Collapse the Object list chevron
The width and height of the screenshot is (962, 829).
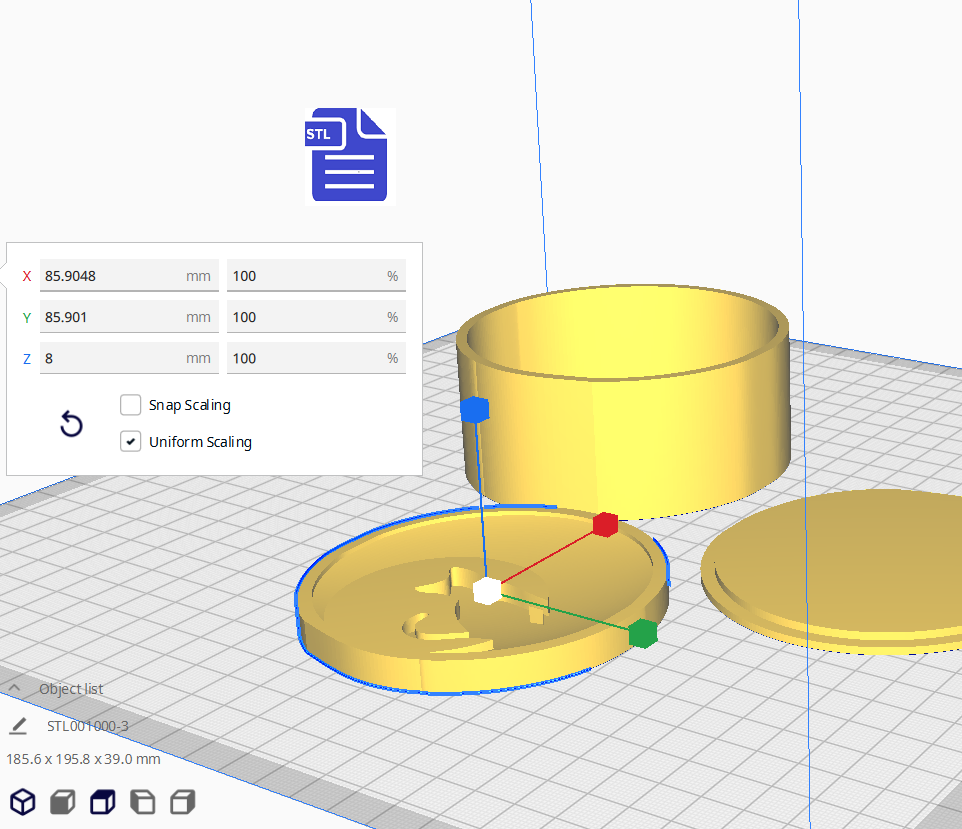click(15, 688)
